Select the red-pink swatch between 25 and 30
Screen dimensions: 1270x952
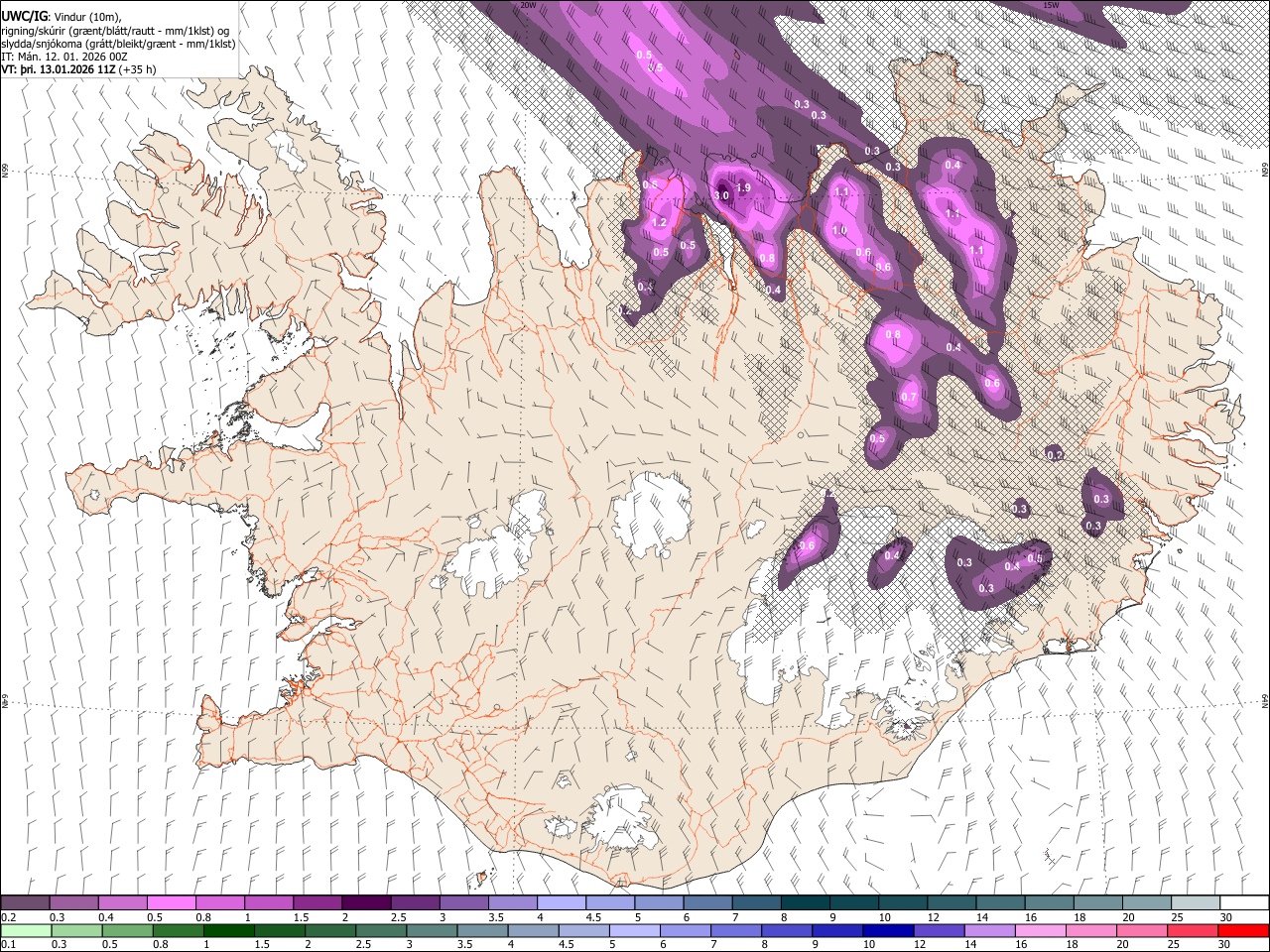coord(1195,930)
